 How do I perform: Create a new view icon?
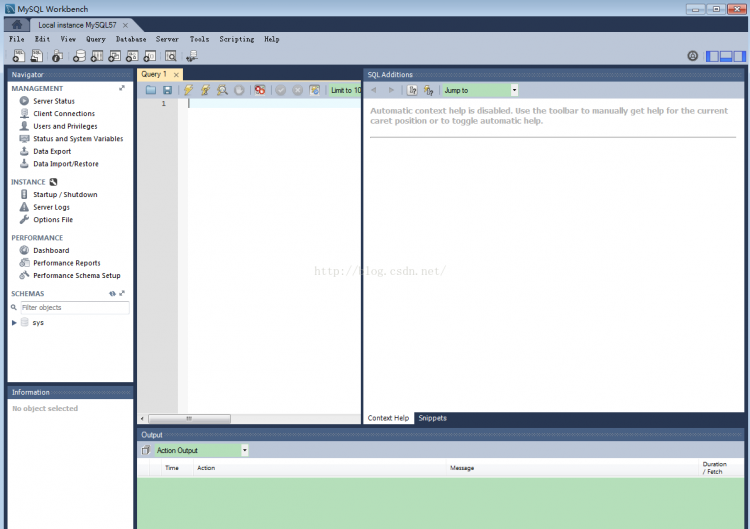click(114, 56)
